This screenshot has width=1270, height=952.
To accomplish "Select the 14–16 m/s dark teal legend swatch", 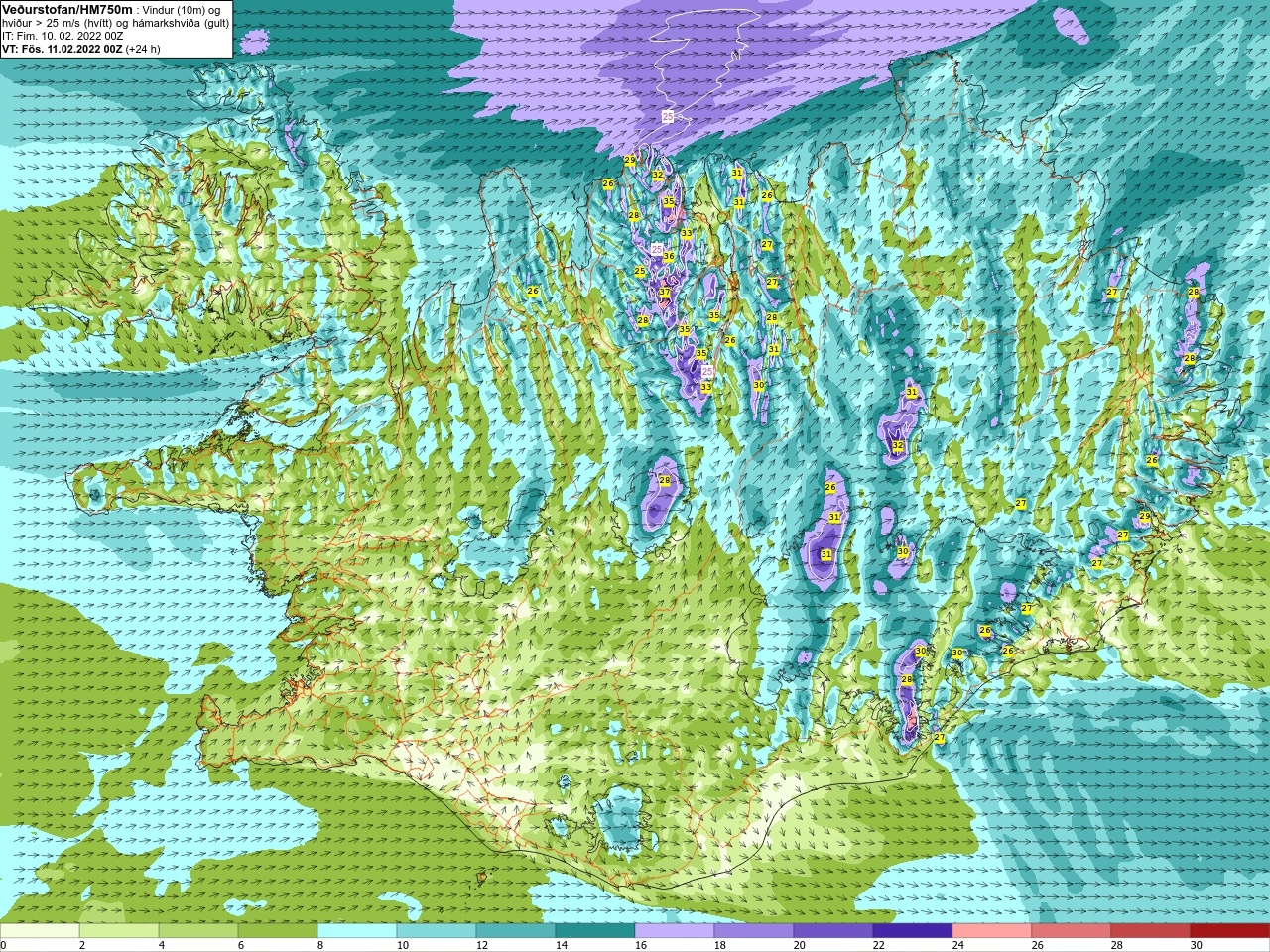I will tap(595, 931).
